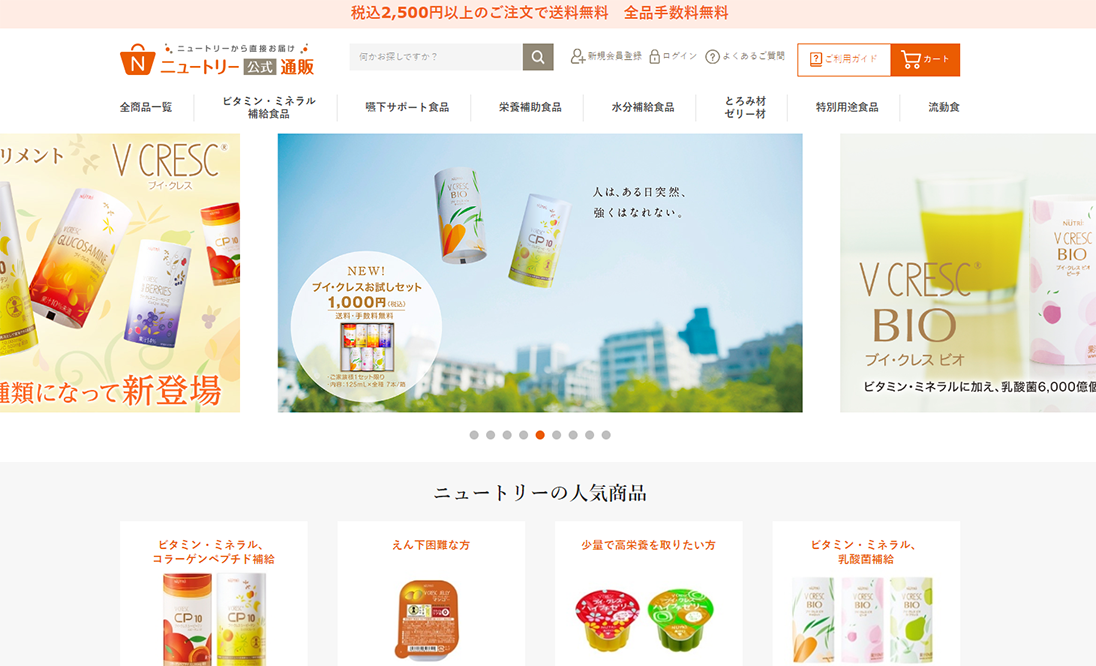
Task: Open よくあるご質問 FAQ link
Action: click(x=745, y=56)
